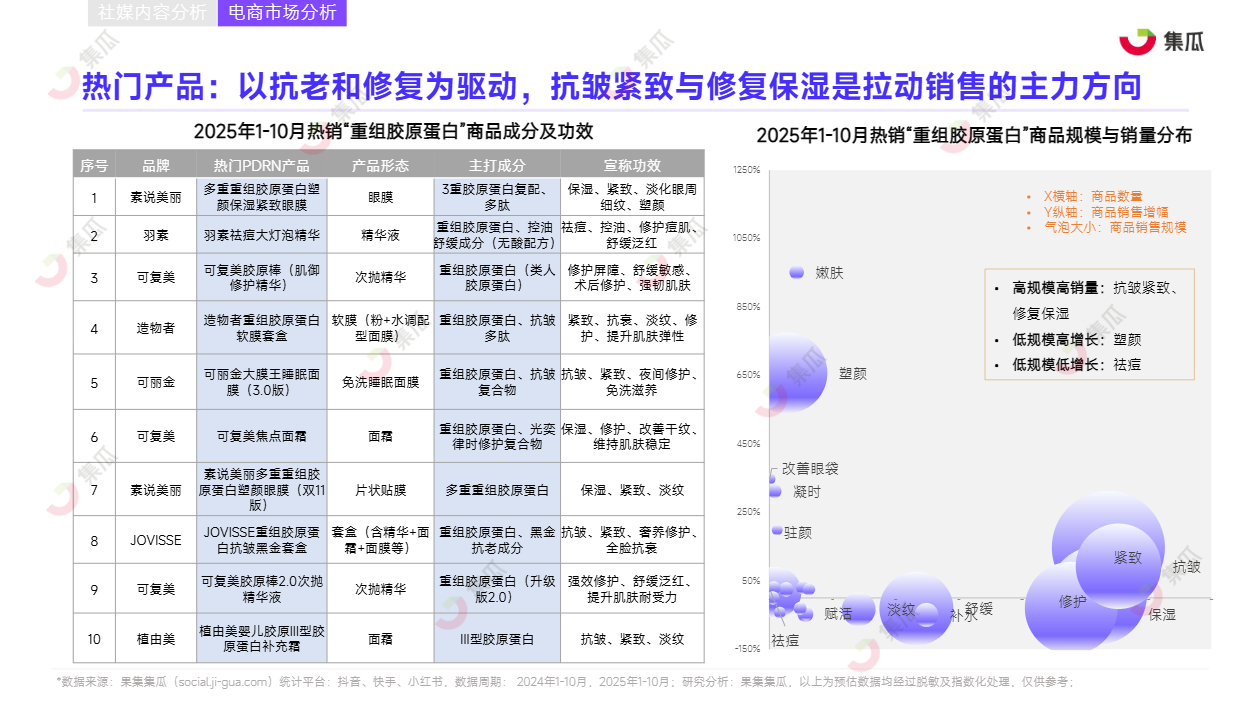Click the 1250% y-axis label
Image resolution: width=1250 pixels, height=703 pixels.
tap(746, 170)
